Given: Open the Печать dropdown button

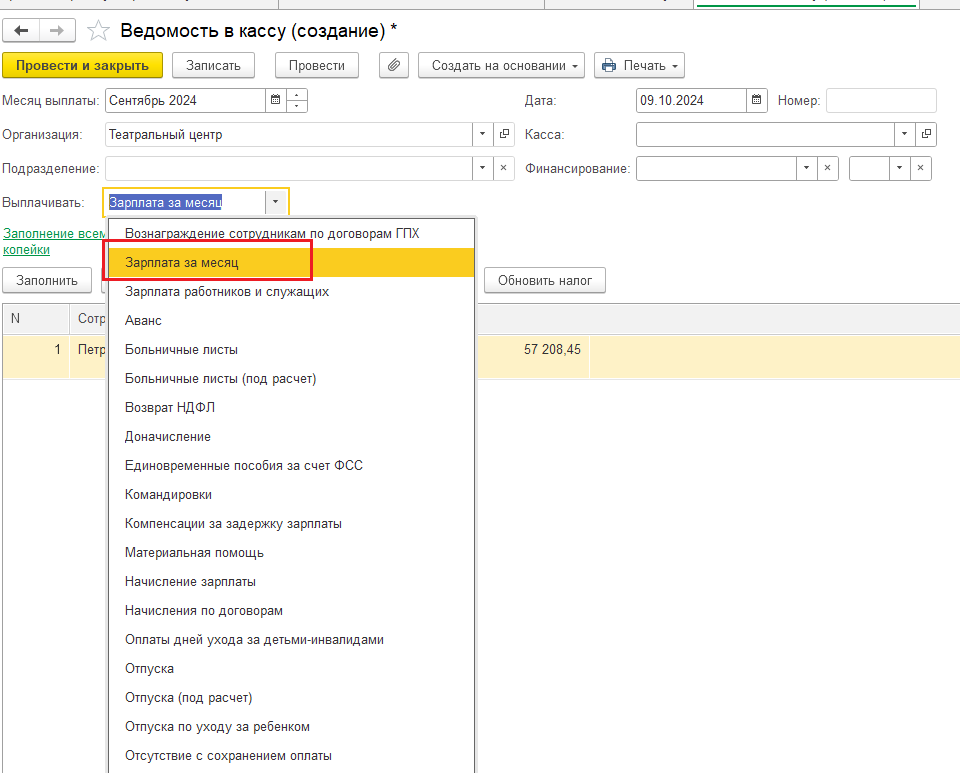Looking at the screenshot, I should (x=639, y=65).
